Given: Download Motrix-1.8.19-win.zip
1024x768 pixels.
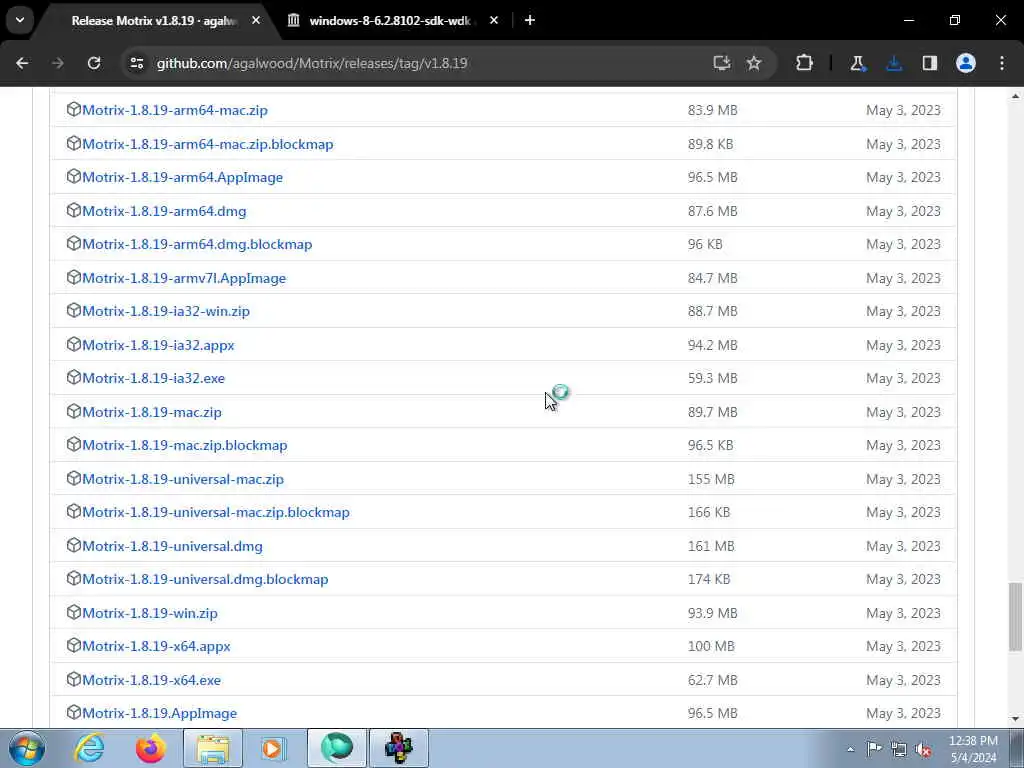Looking at the screenshot, I should (x=150, y=613).
